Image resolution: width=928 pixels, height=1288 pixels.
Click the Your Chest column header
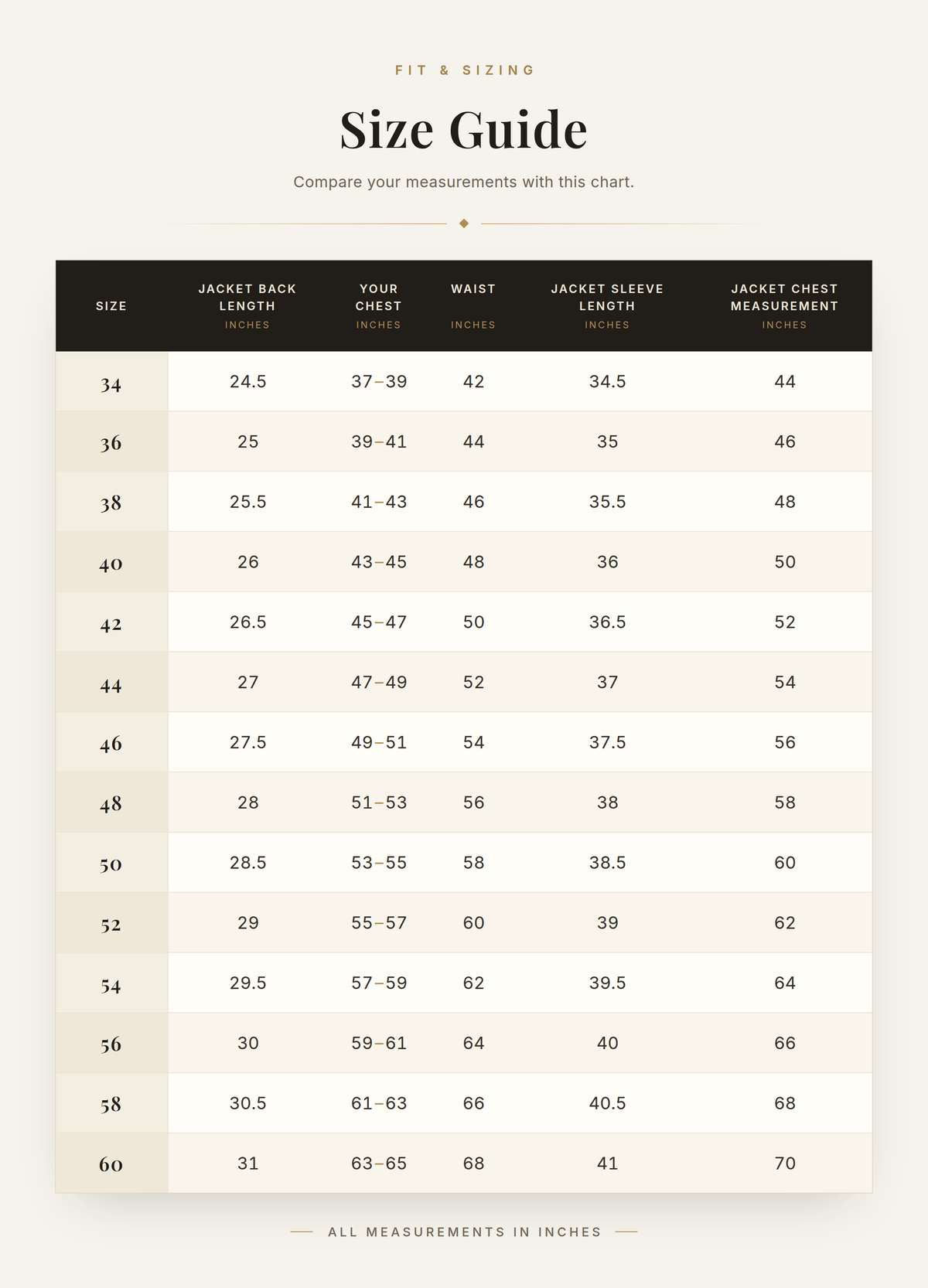point(379,306)
